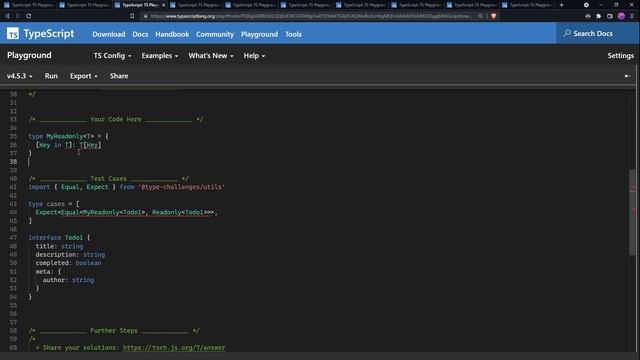
Task: Open the purple profile avatar
Action: tap(621, 16)
